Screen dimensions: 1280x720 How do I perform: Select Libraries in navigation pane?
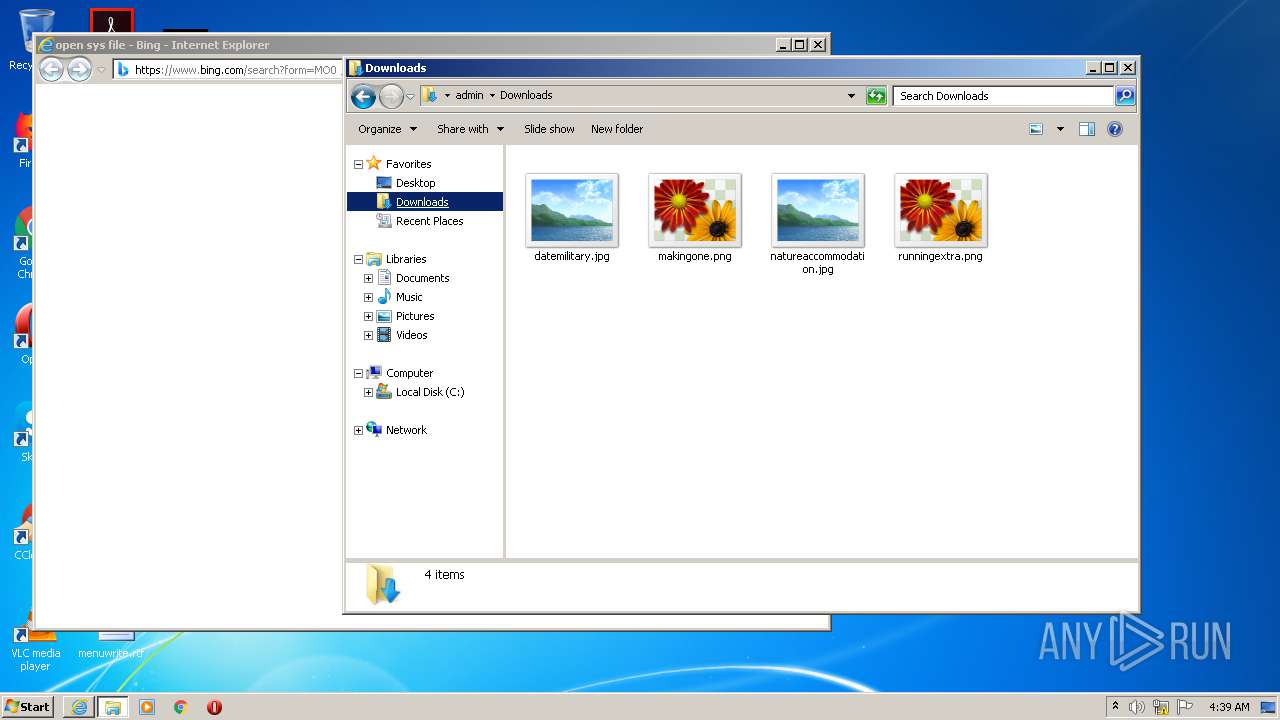click(406, 259)
